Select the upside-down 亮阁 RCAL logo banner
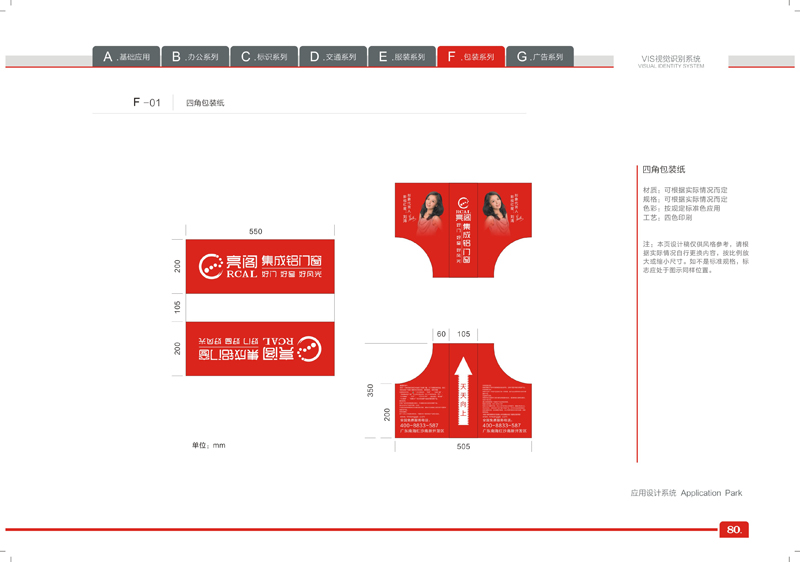Image resolution: width=800 pixels, height=562 pixels. (260, 349)
